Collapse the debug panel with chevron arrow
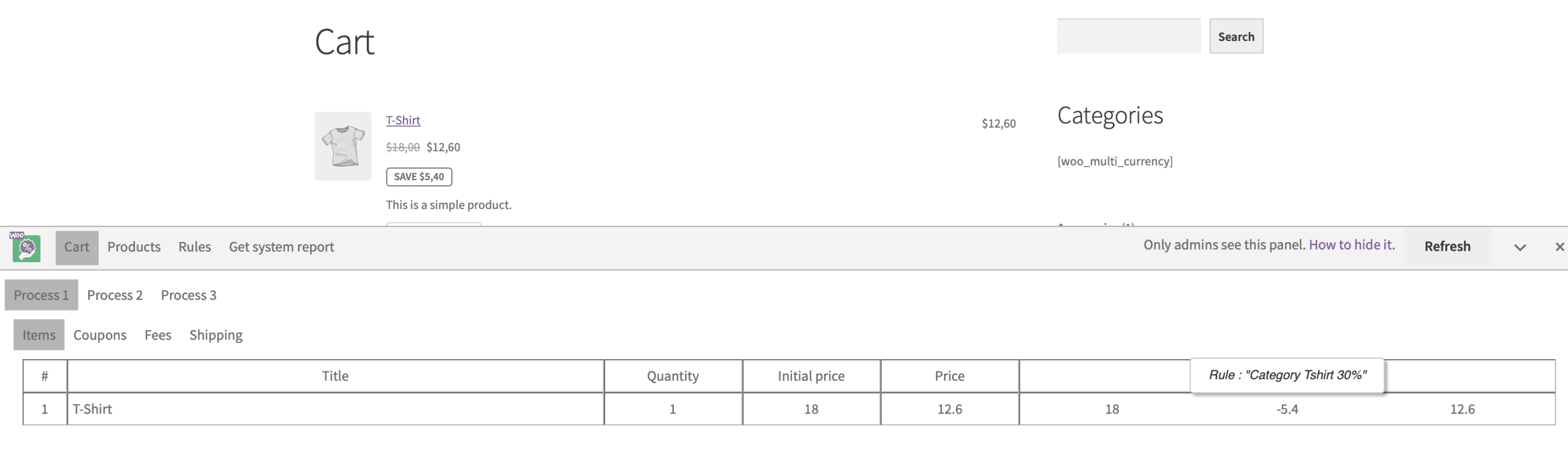 tap(1520, 247)
